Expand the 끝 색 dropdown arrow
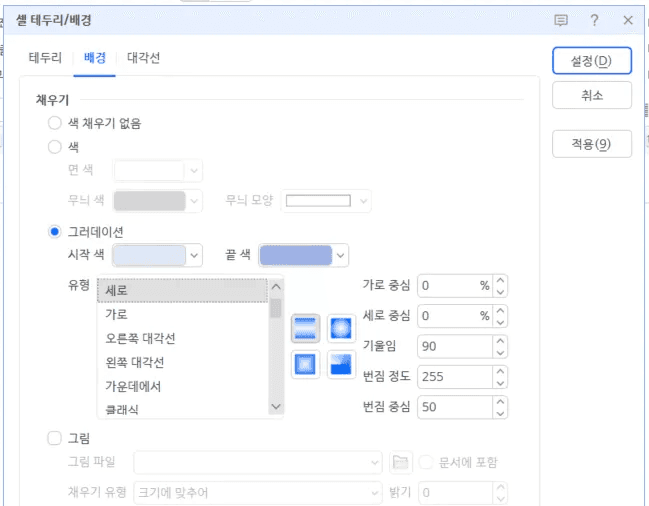 tap(340, 256)
